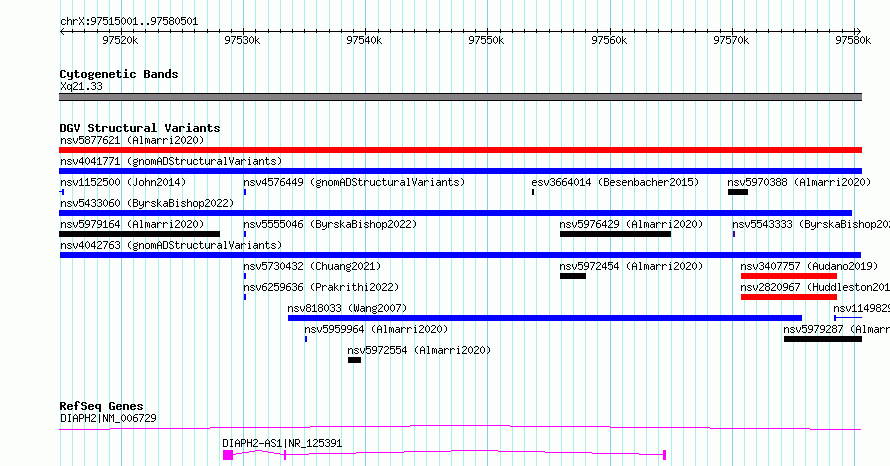Open the nsv5970388 (Almarri2020) label

[799, 182]
